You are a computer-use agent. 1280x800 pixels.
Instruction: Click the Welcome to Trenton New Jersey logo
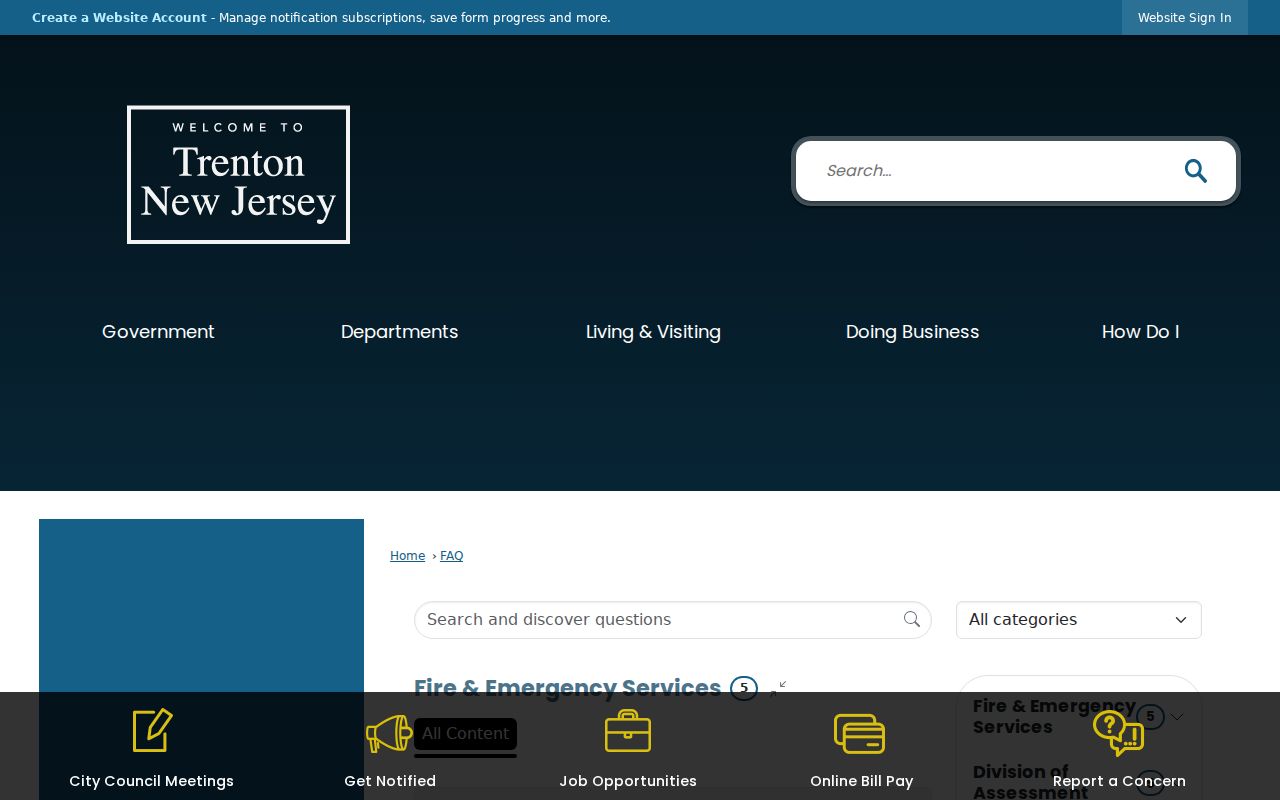click(x=238, y=175)
